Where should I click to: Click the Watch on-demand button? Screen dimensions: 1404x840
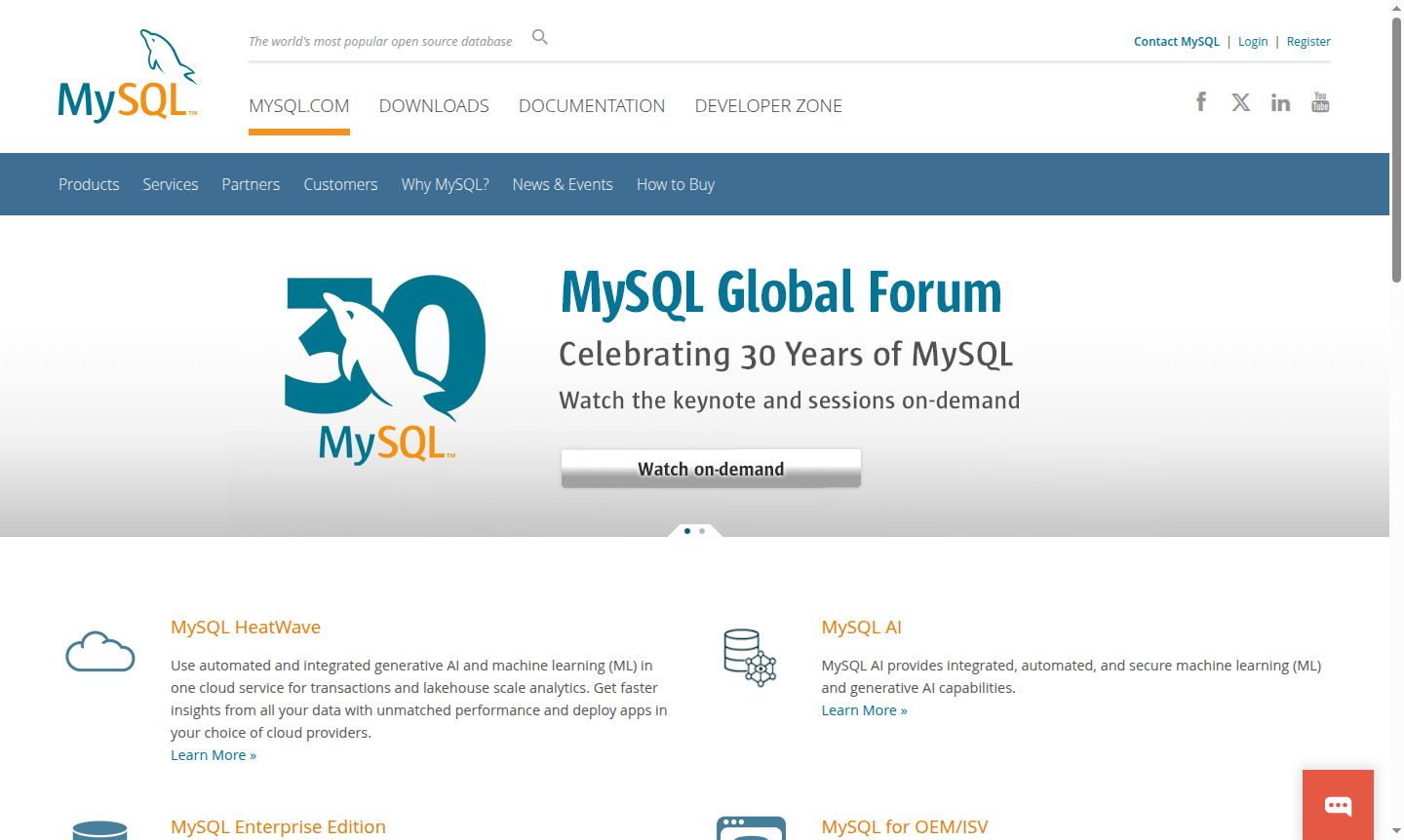[710, 469]
